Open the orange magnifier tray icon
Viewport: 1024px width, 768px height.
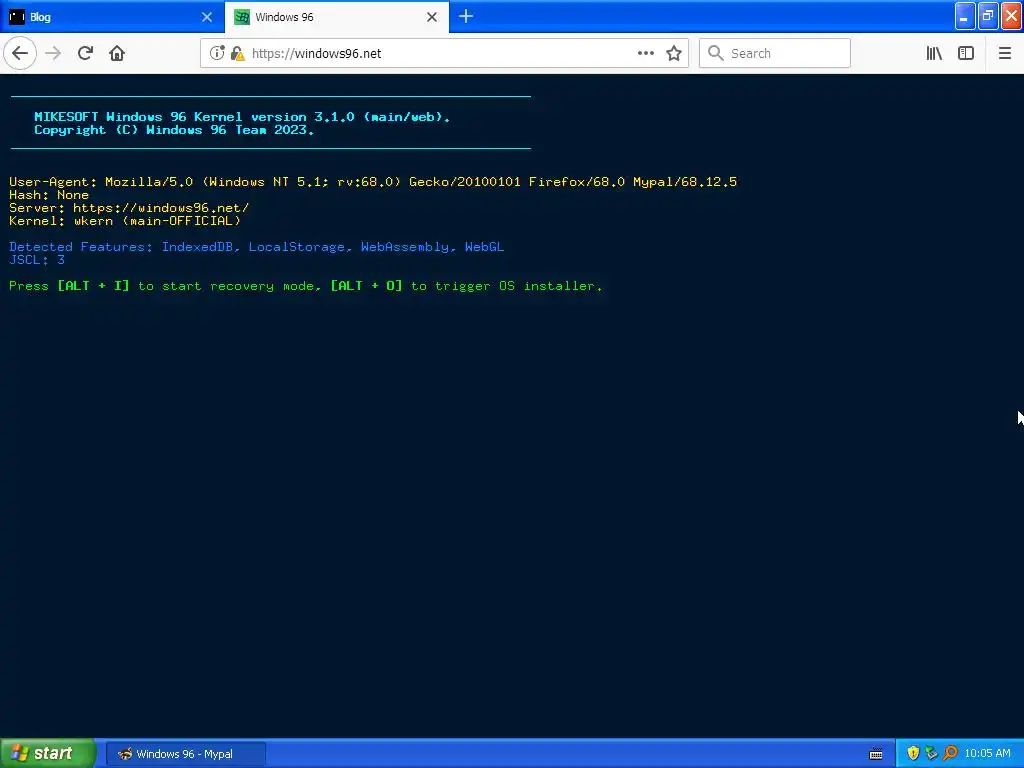tap(950, 753)
